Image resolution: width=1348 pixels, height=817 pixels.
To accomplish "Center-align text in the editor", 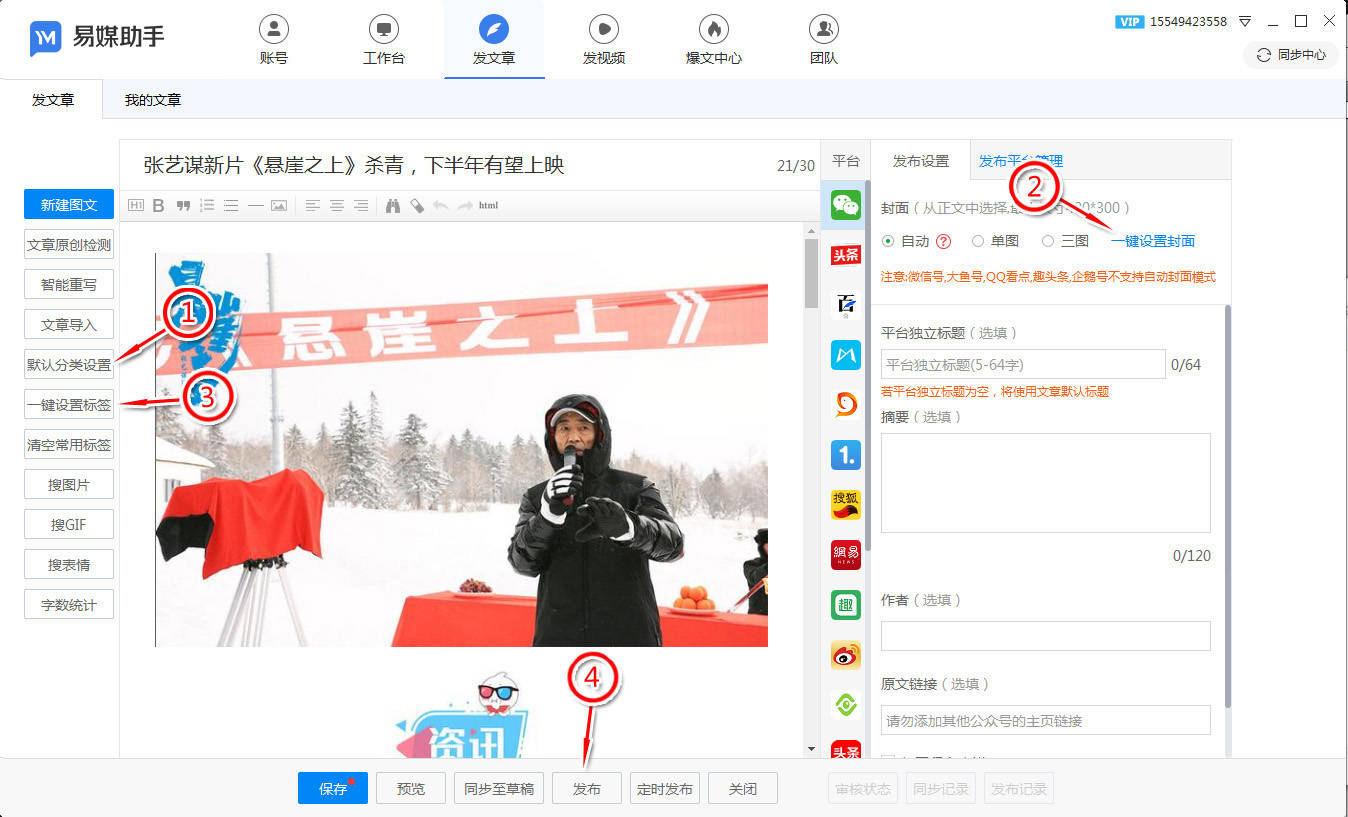I will tap(337, 206).
